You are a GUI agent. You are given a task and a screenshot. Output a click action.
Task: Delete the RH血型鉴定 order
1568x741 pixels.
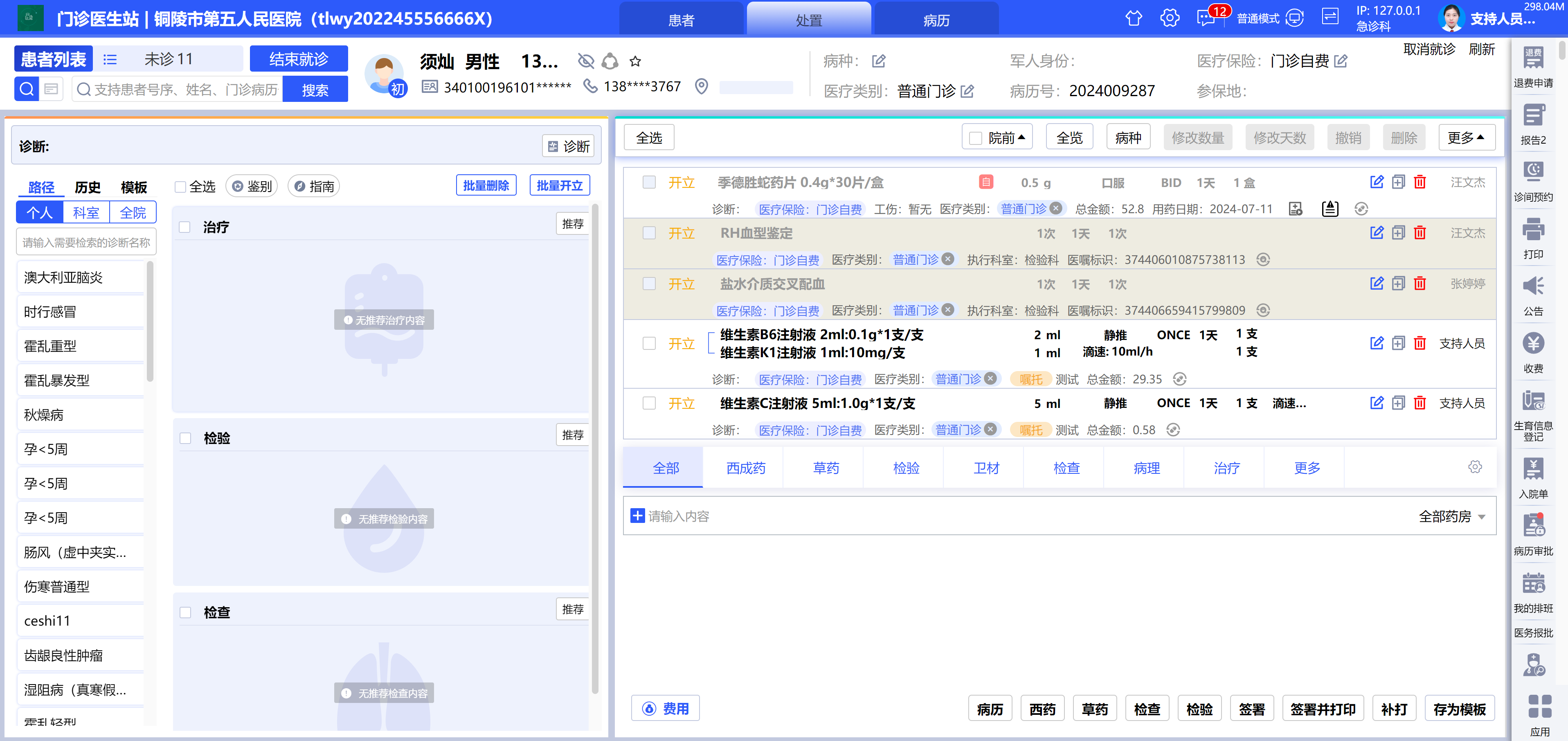click(1420, 232)
